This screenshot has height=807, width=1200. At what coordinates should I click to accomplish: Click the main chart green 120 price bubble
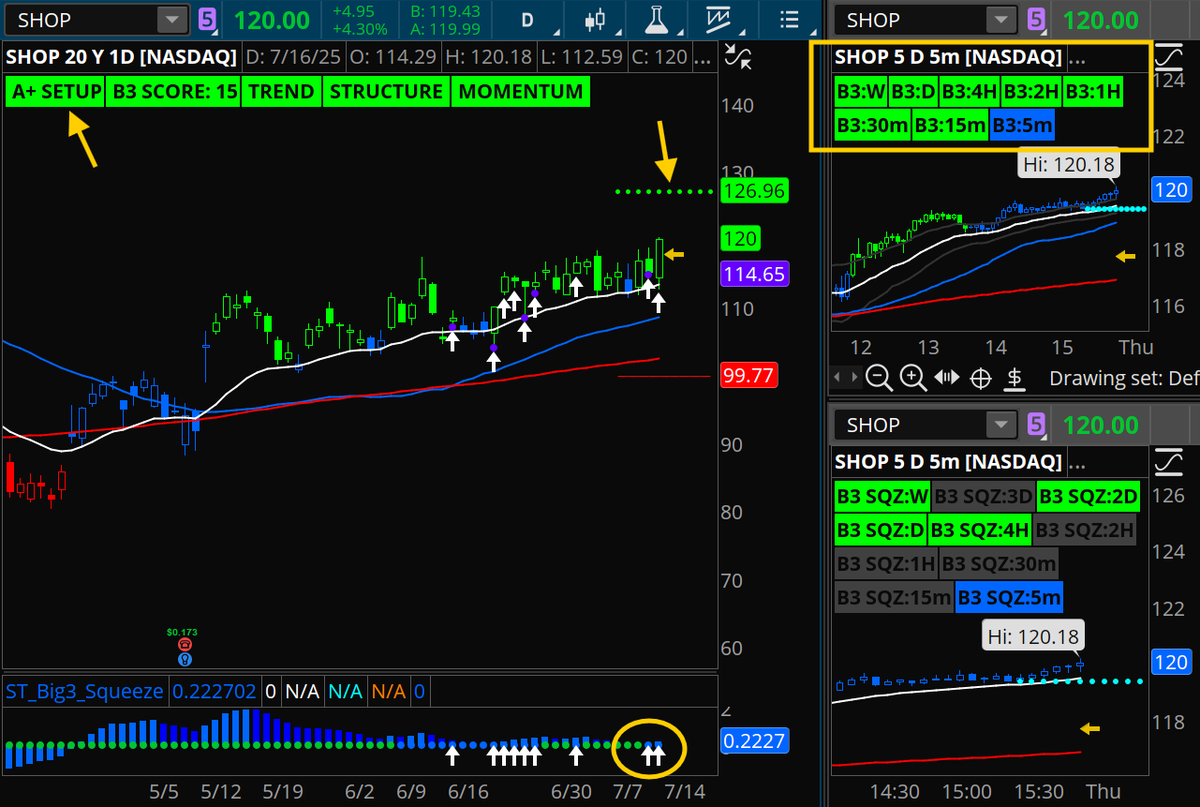tap(742, 238)
